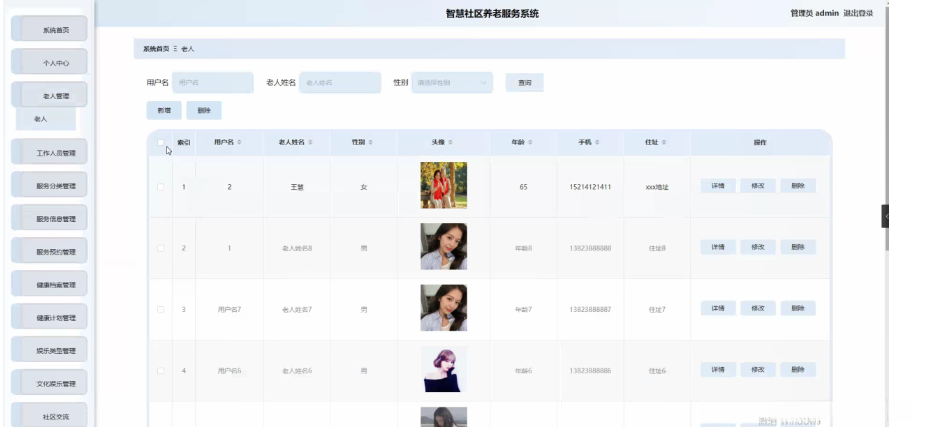Click the 住址8 address cell
This screenshot has width=926, height=430.
(657, 249)
